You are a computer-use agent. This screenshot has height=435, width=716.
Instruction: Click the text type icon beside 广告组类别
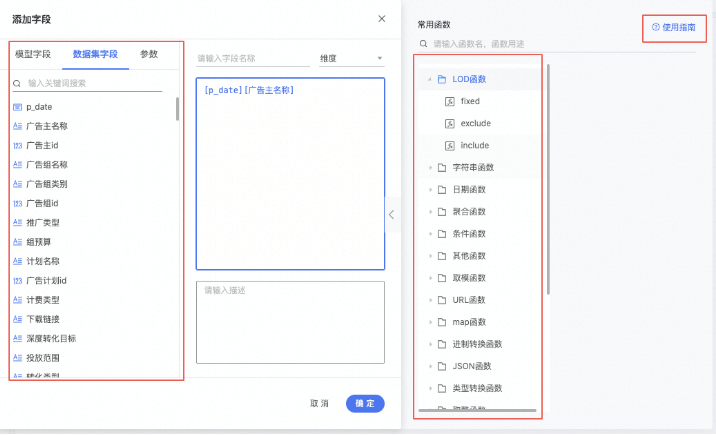click(17, 184)
